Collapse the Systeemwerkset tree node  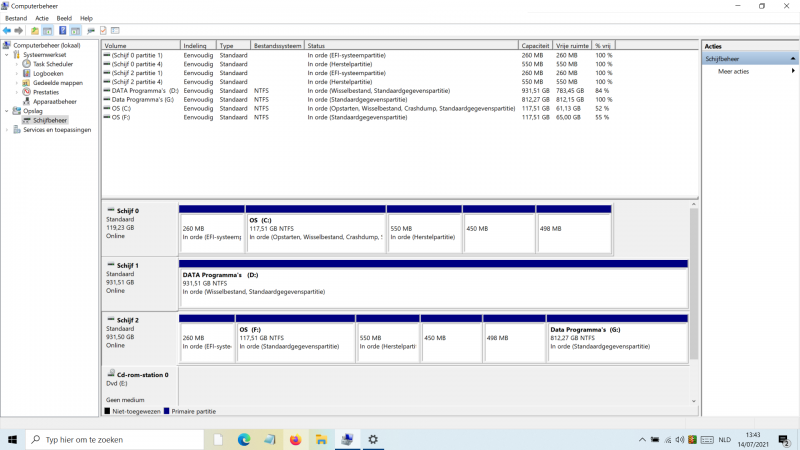click(x=6, y=55)
